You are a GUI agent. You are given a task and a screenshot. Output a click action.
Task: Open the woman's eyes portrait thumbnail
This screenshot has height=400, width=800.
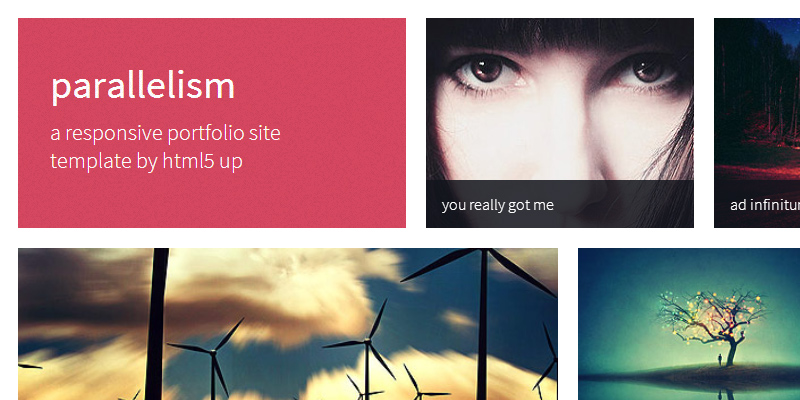tap(560, 102)
